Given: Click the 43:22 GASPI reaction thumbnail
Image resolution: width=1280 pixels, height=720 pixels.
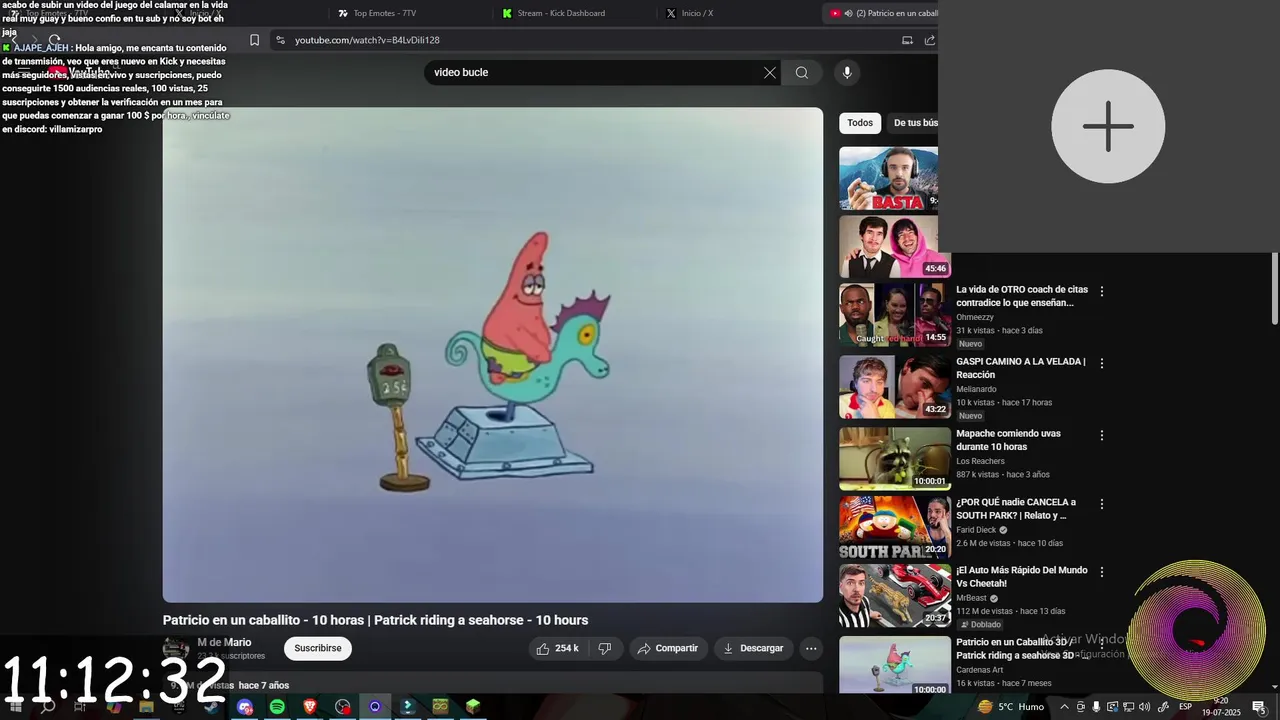Looking at the screenshot, I should (894, 387).
